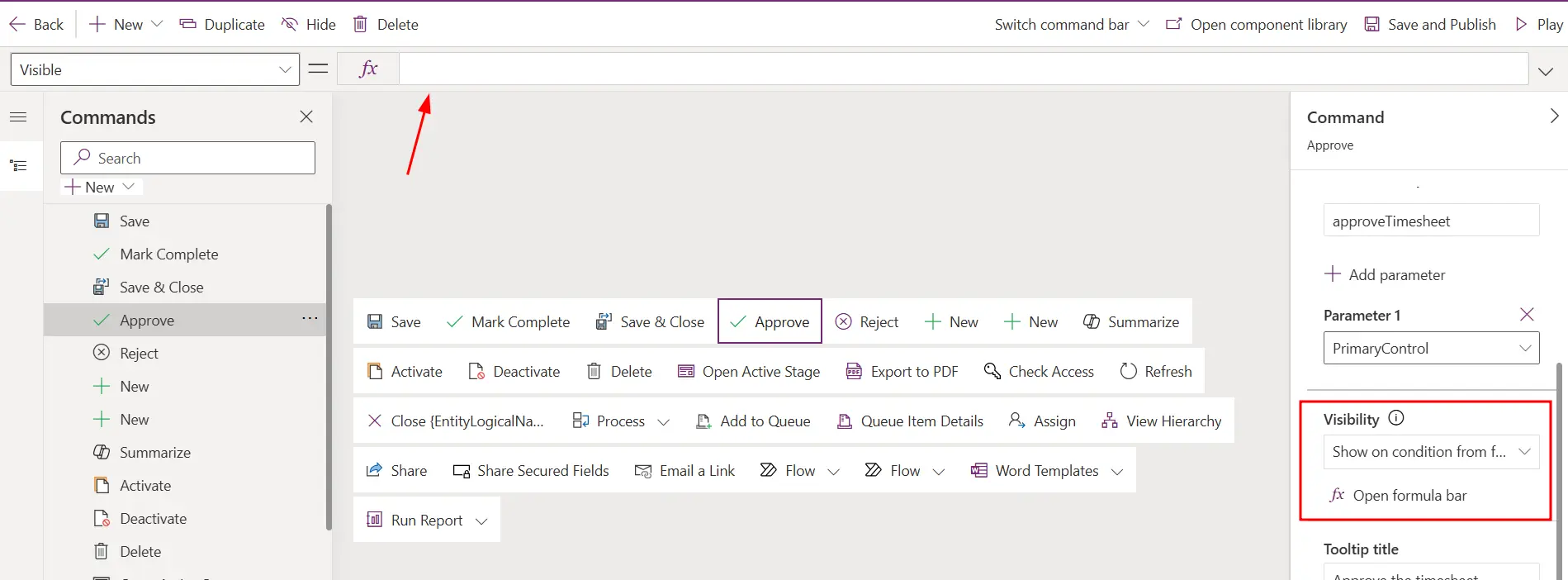Select the tree view icon in left rail
The image size is (1568, 580).
point(18,166)
